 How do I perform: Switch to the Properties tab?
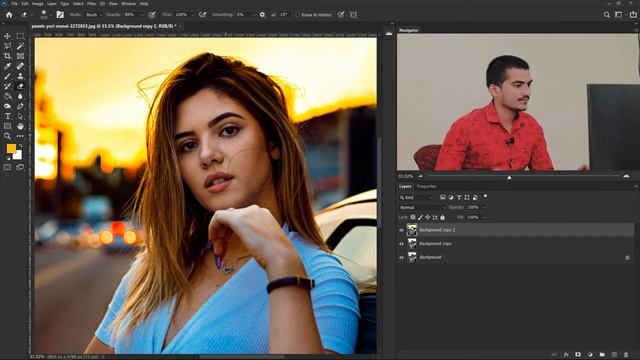[427, 187]
